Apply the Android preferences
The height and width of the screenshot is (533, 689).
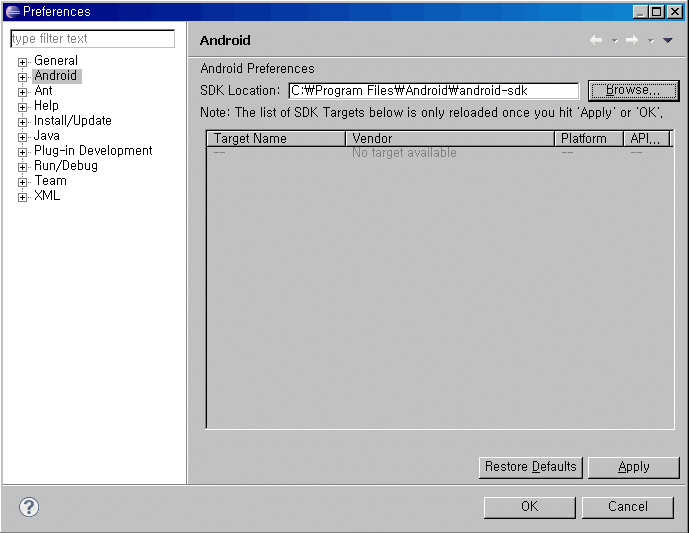(634, 467)
